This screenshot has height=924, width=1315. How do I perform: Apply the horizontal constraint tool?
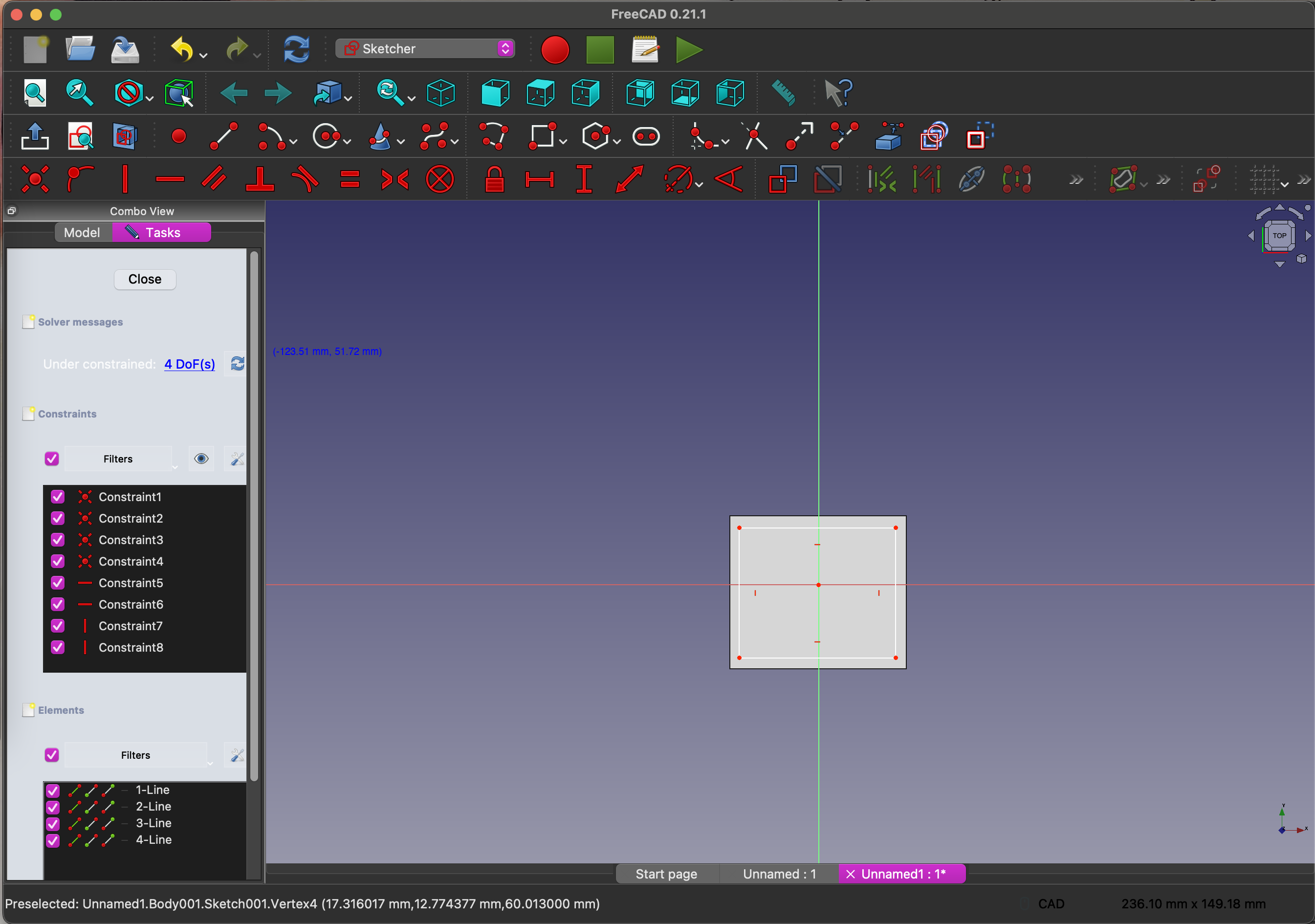pos(170,179)
